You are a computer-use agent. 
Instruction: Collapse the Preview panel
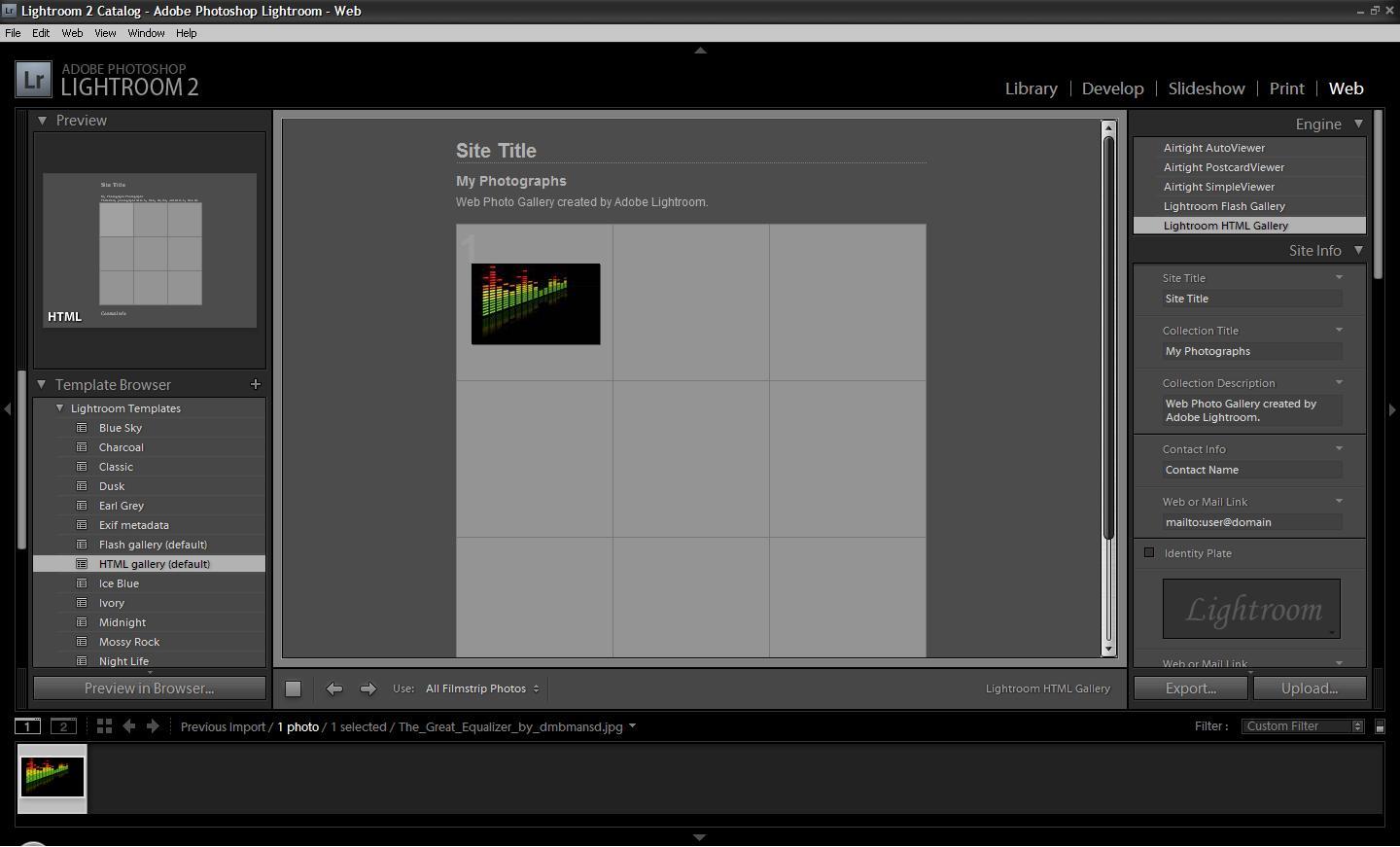[42, 121]
